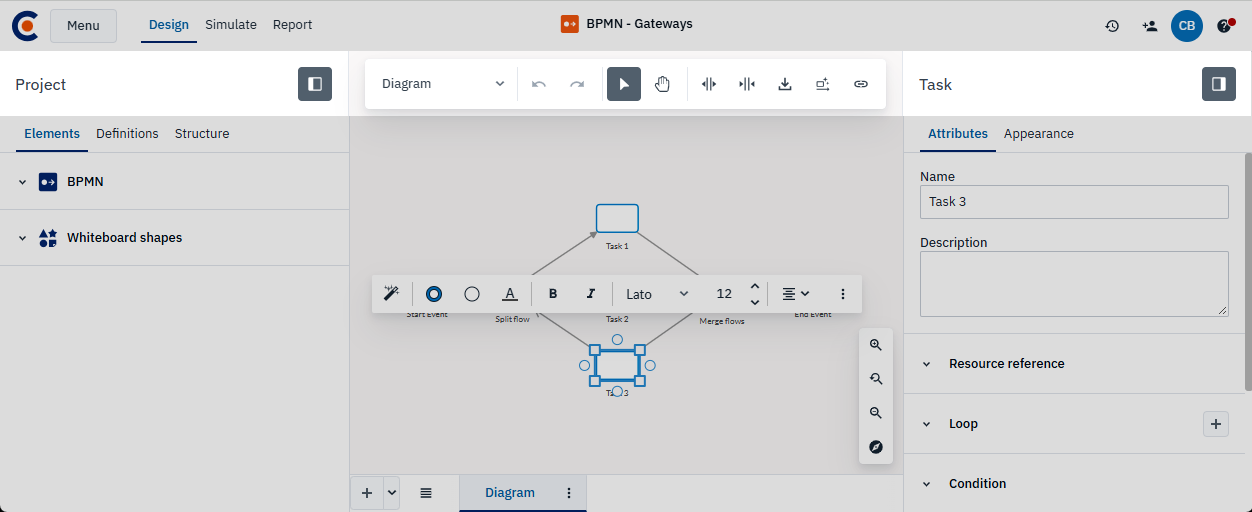Image resolution: width=1252 pixels, height=512 pixels.
Task: Open the Menu button
Action: [x=83, y=25]
